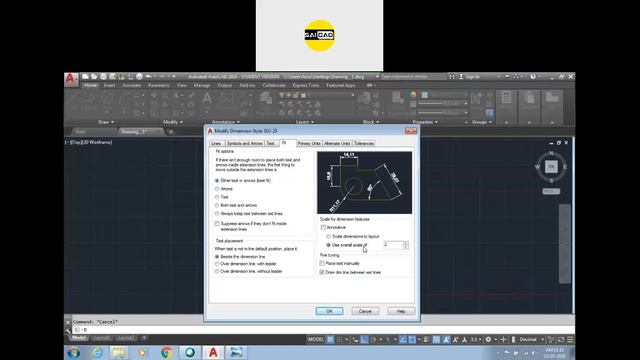Viewport: 640px width, 360px height.
Task: Open the AutoCAD application menu logo
Action: tap(70, 79)
